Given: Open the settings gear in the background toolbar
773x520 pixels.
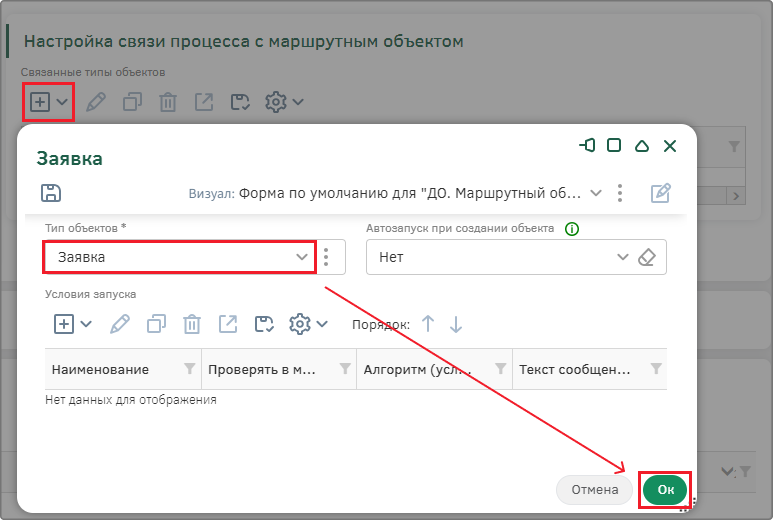Looking at the screenshot, I should [276, 102].
